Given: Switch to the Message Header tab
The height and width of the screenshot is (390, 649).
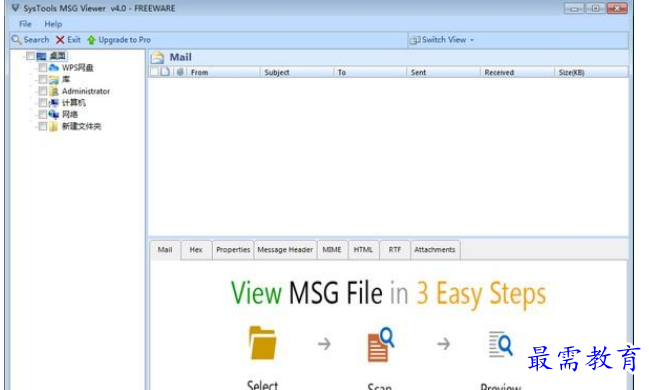Looking at the screenshot, I should pos(285,250).
